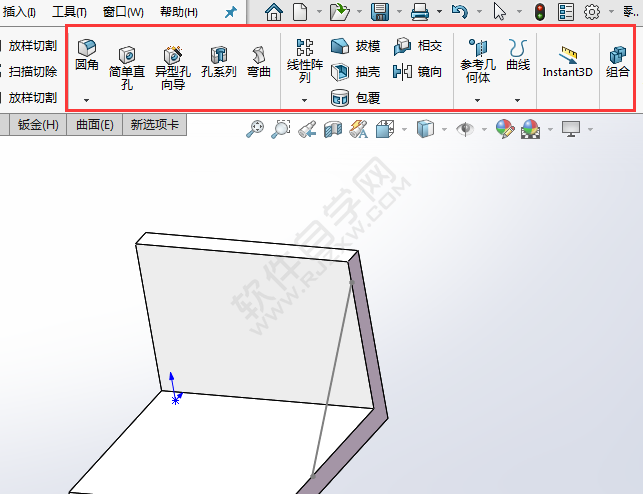Screen dimensions: 643x494
Task: Open dropdown next to New document
Action: point(319,12)
